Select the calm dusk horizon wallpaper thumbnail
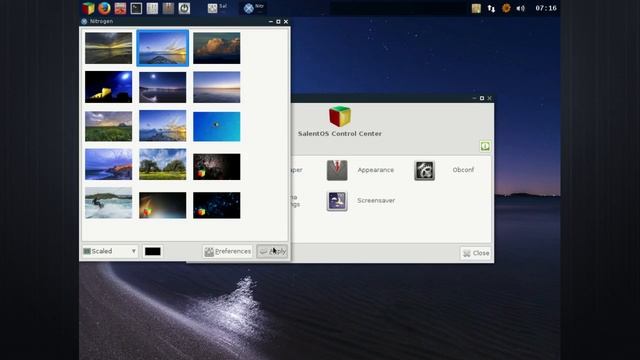The height and width of the screenshot is (360, 640). (x=217, y=87)
